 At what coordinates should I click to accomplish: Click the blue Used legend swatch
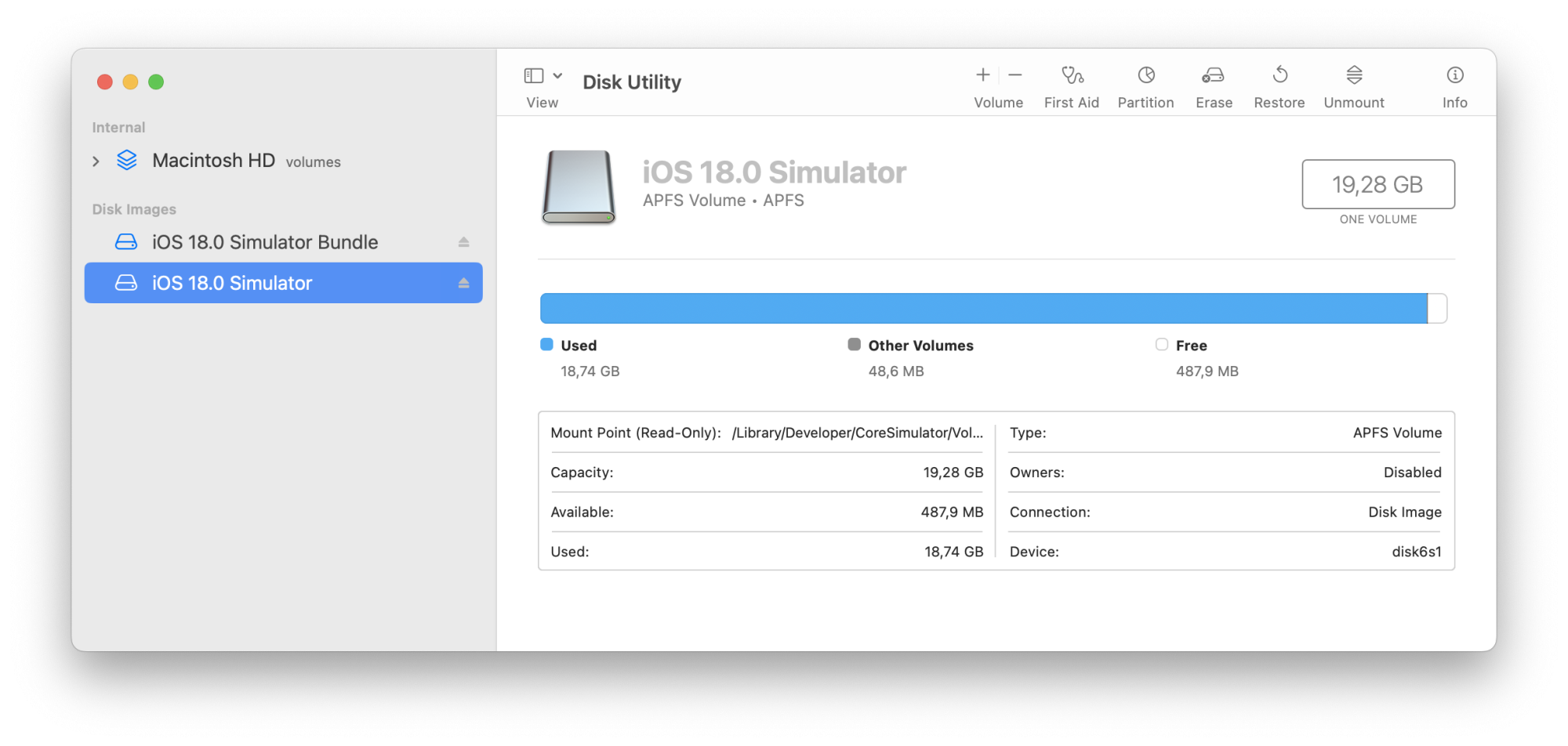(547, 345)
